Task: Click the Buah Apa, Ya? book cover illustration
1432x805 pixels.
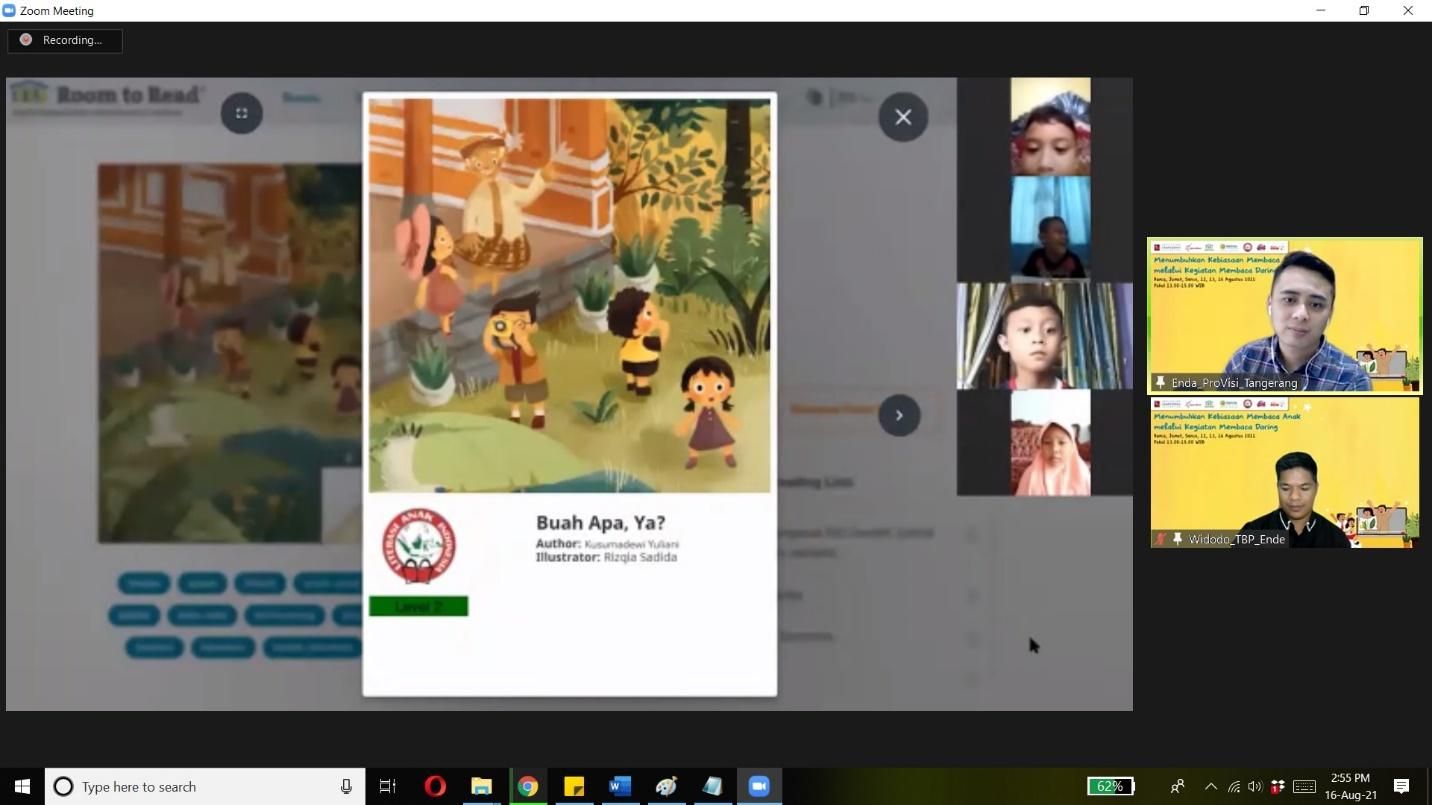Action: click(x=570, y=295)
